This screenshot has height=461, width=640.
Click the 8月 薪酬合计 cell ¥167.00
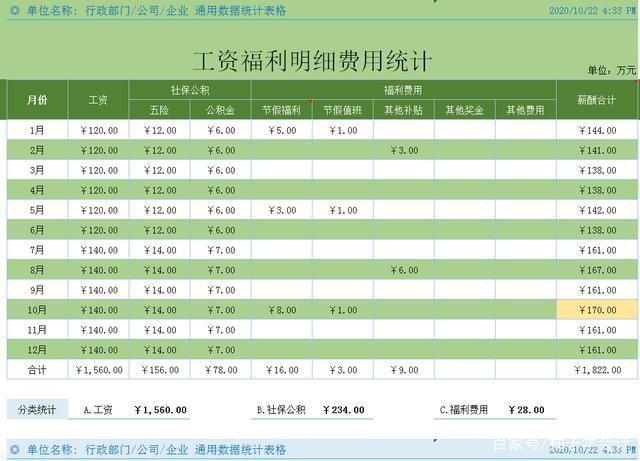[597, 270]
